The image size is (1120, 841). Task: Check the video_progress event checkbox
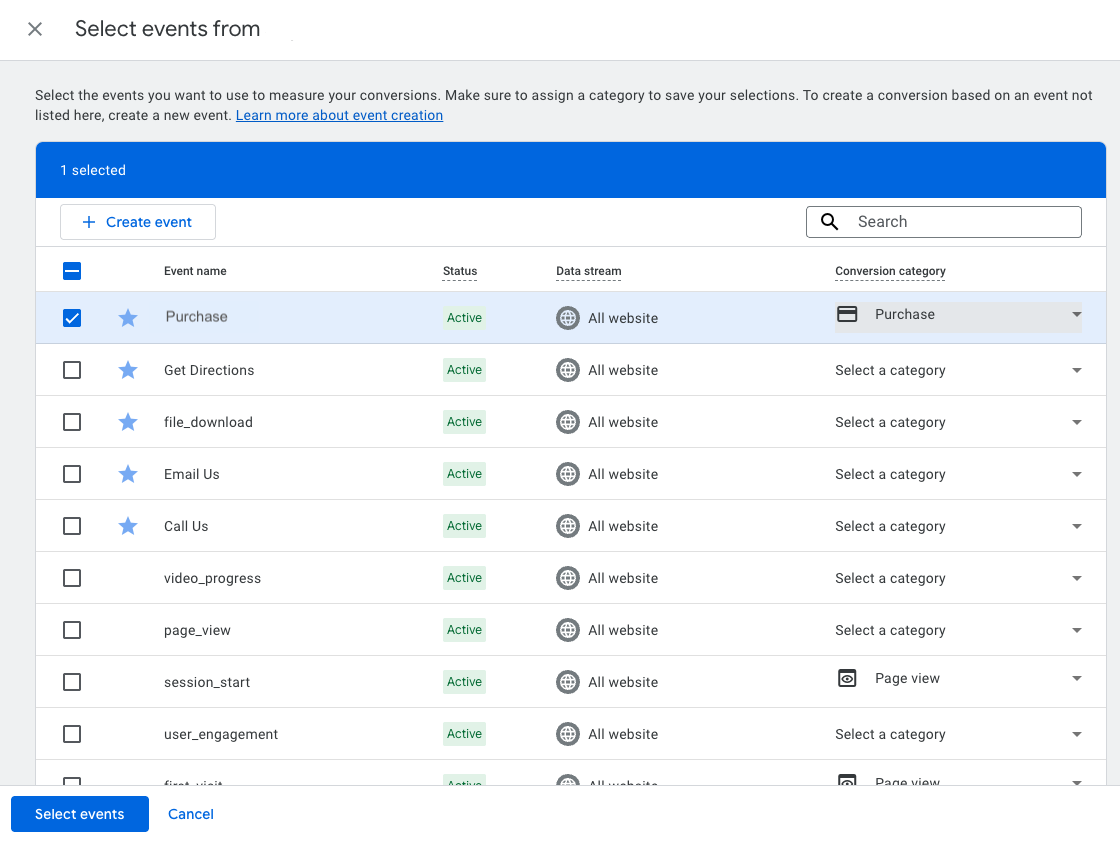(72, 578)
